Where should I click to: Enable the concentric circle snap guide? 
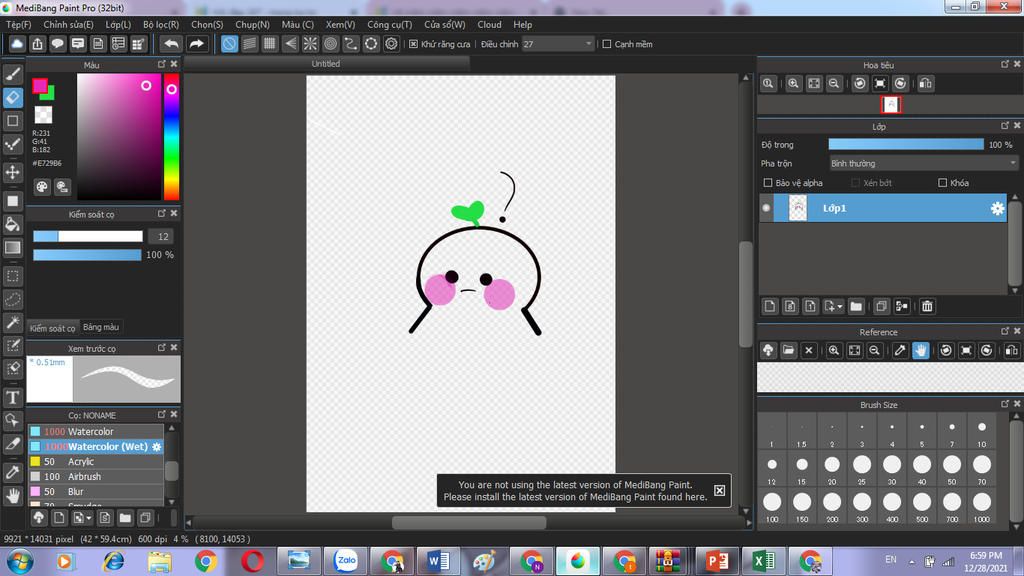330,44
